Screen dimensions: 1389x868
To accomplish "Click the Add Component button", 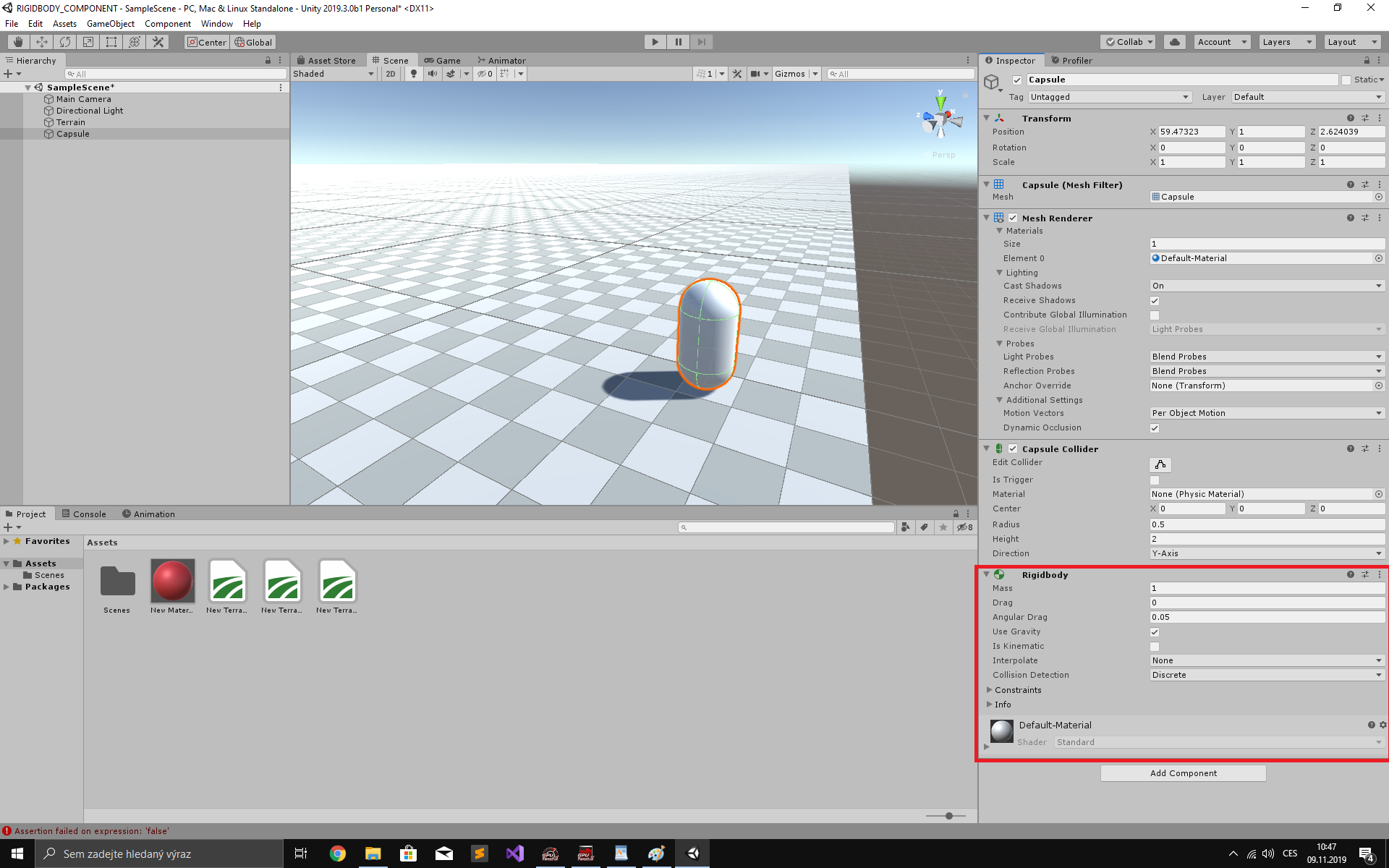I will (1183, 773).
